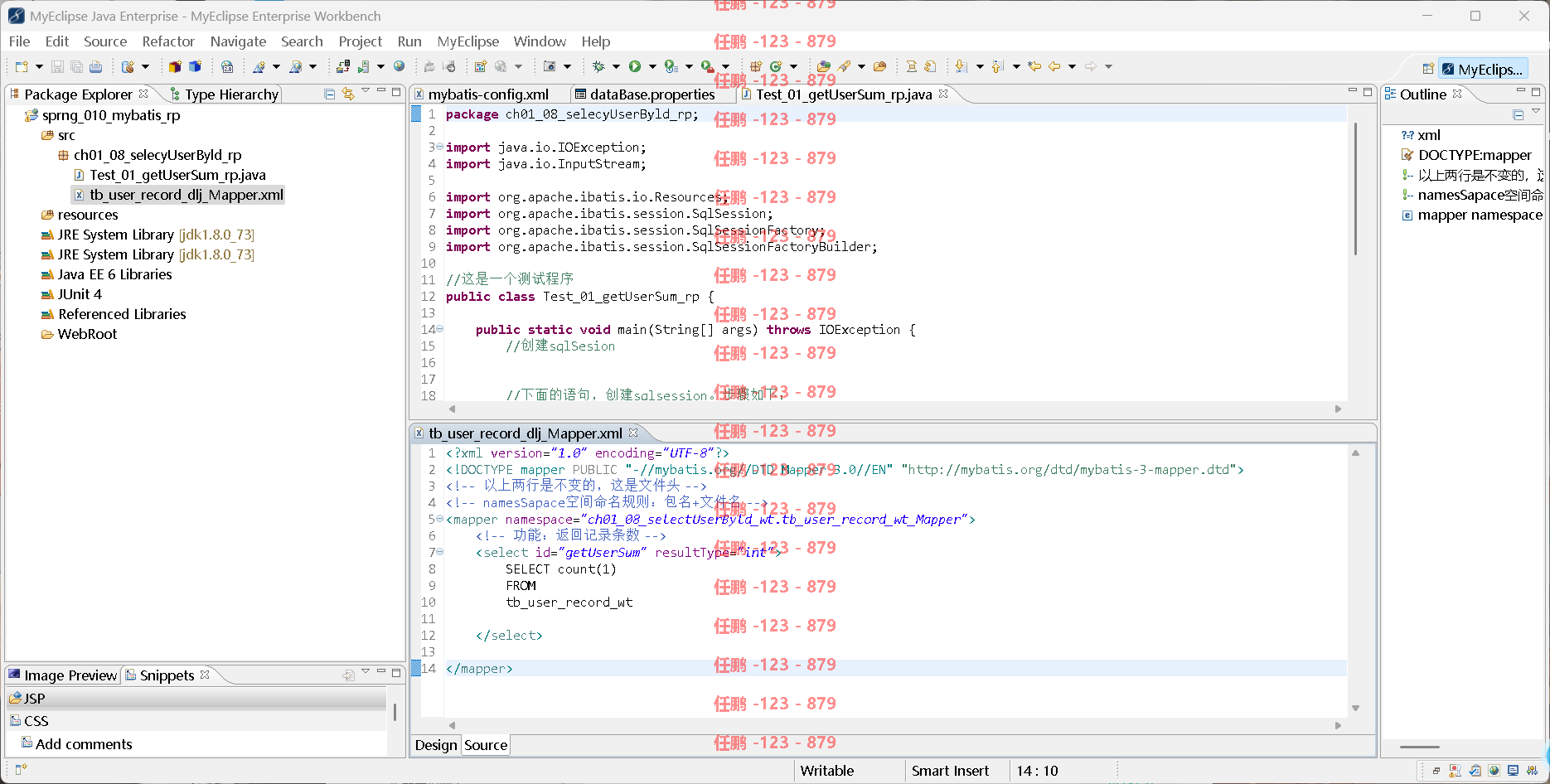Screen dimensions: 1550x784
Task: Open the Window menu
Action: click(540, 41)
